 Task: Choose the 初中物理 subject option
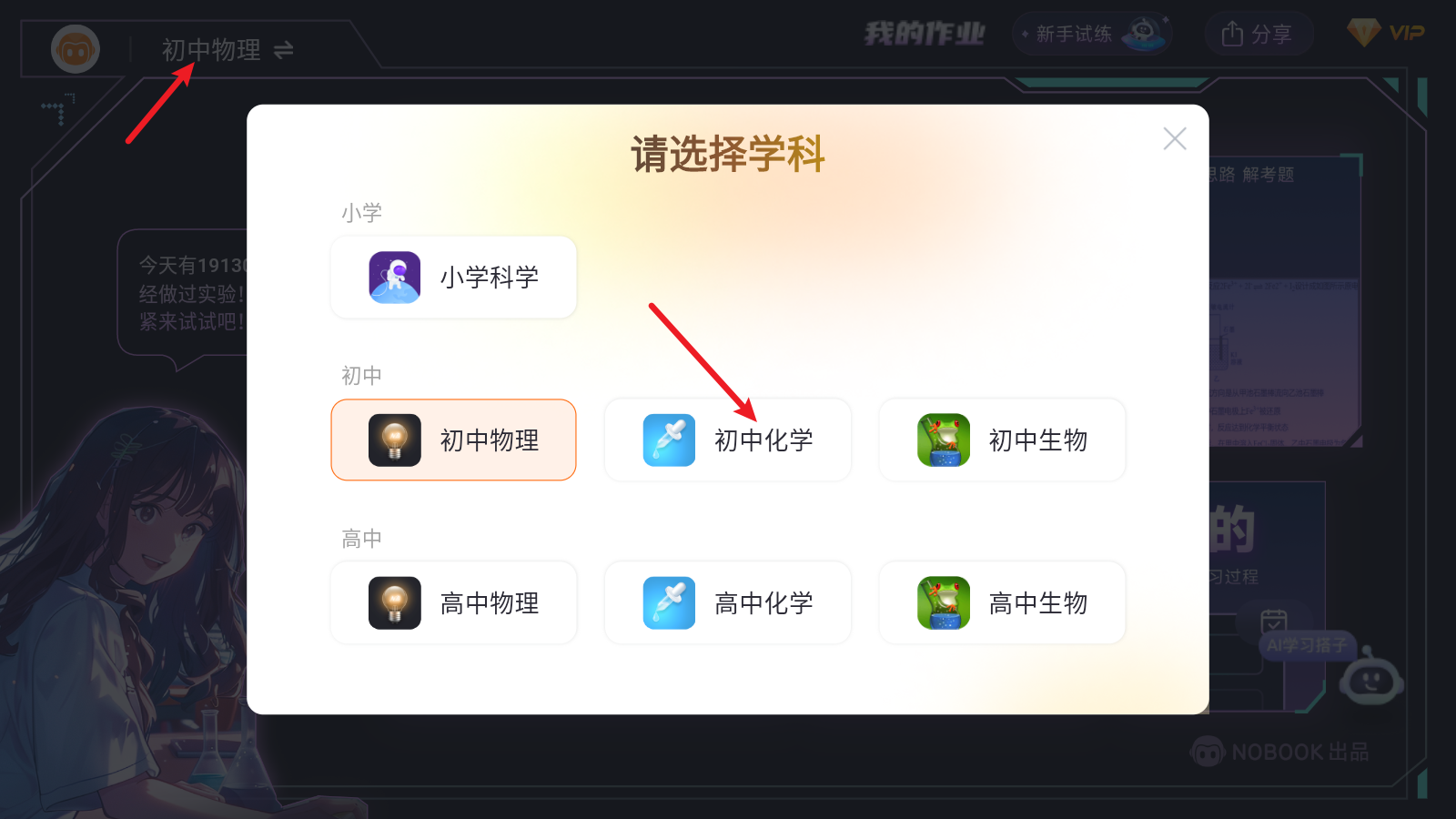tap(453, 440)
